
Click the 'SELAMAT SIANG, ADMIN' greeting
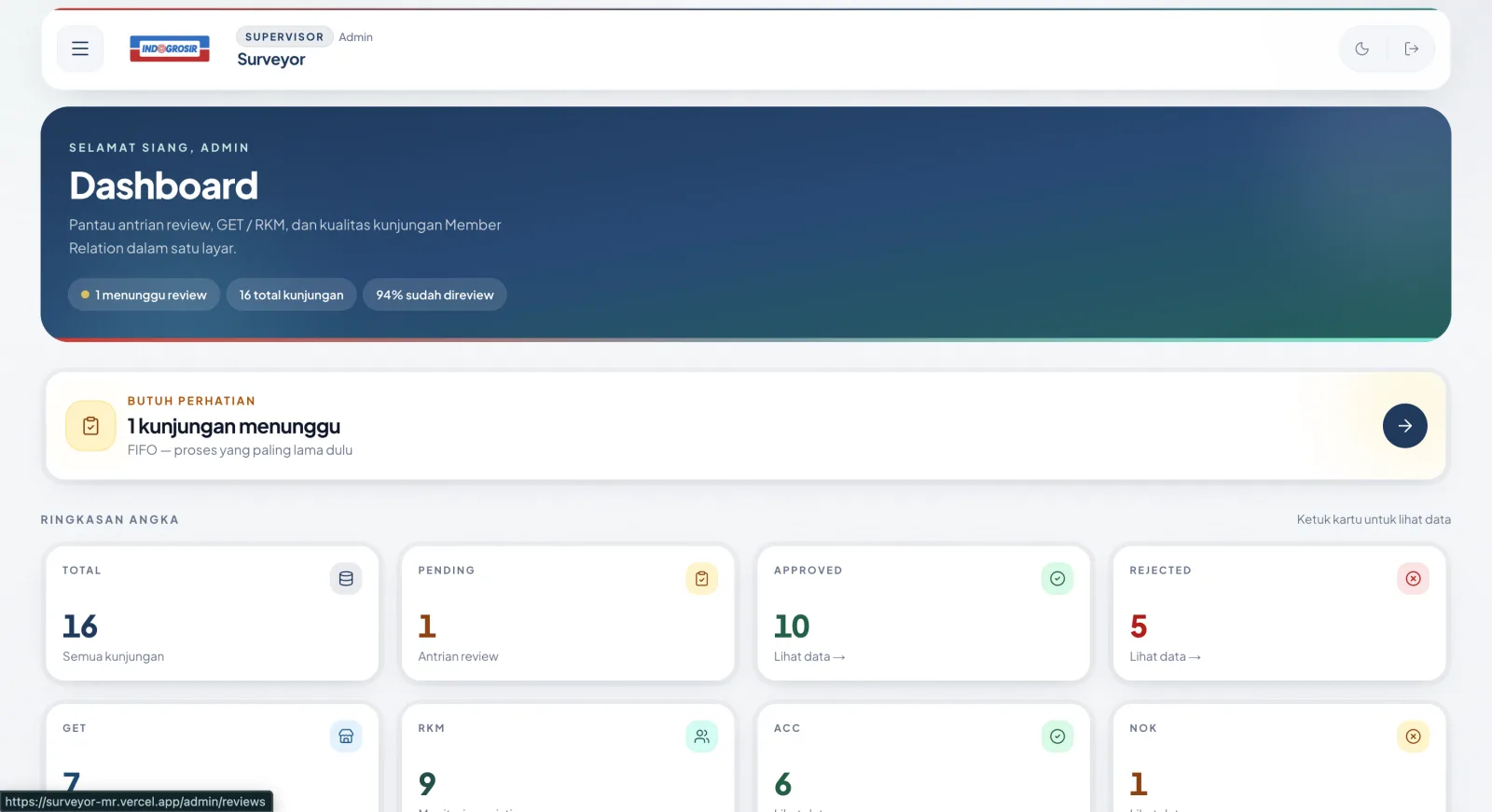click(159, 147)
